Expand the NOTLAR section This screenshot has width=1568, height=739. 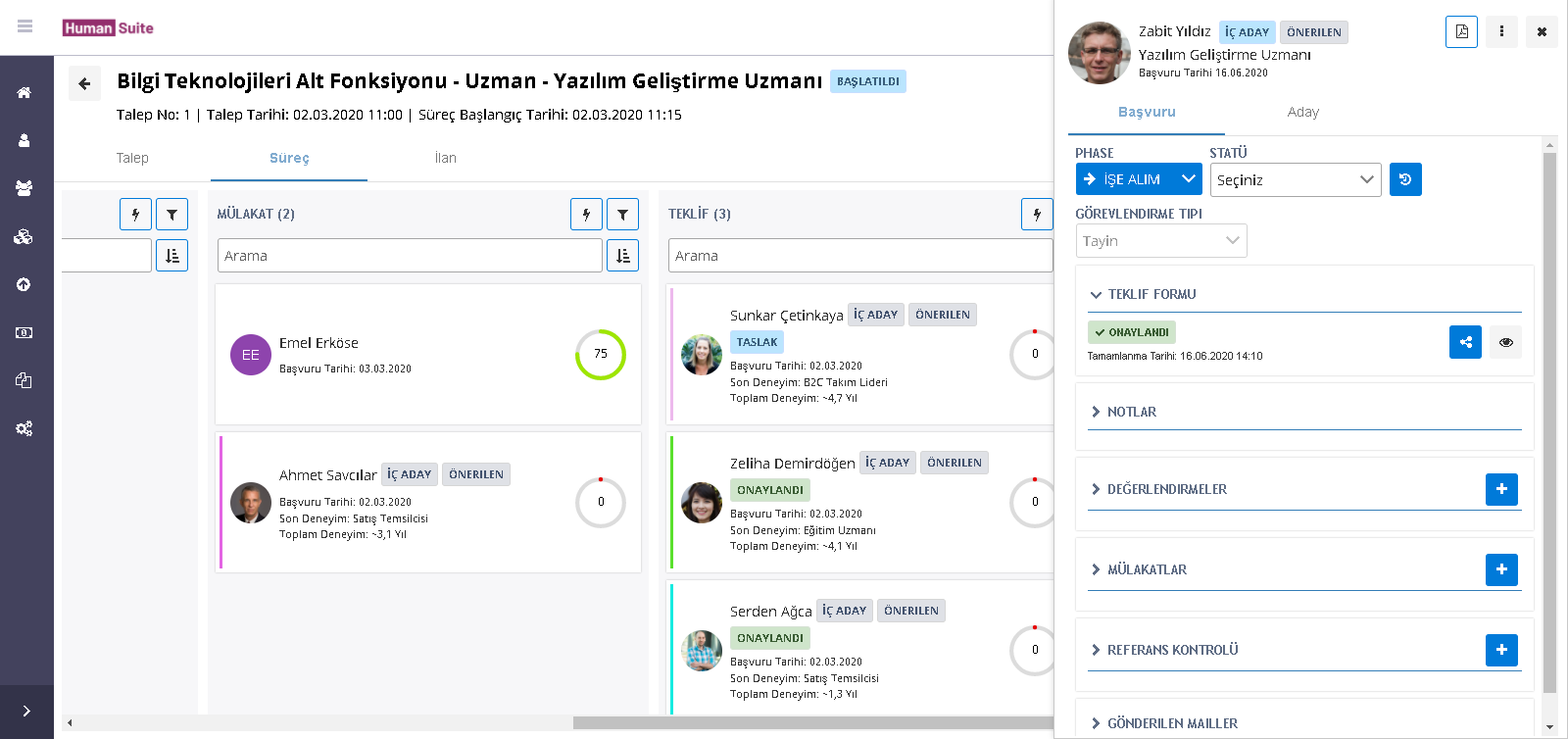1132,412
